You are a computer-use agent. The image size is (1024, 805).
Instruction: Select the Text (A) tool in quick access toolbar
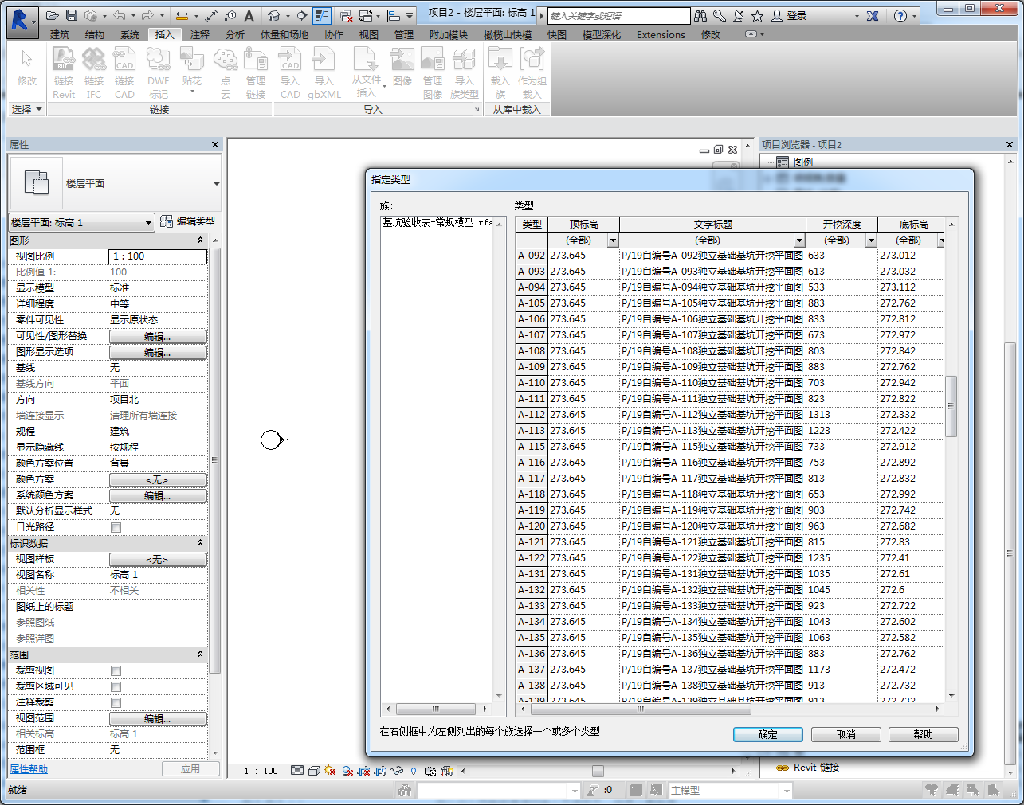coord(249,15)
